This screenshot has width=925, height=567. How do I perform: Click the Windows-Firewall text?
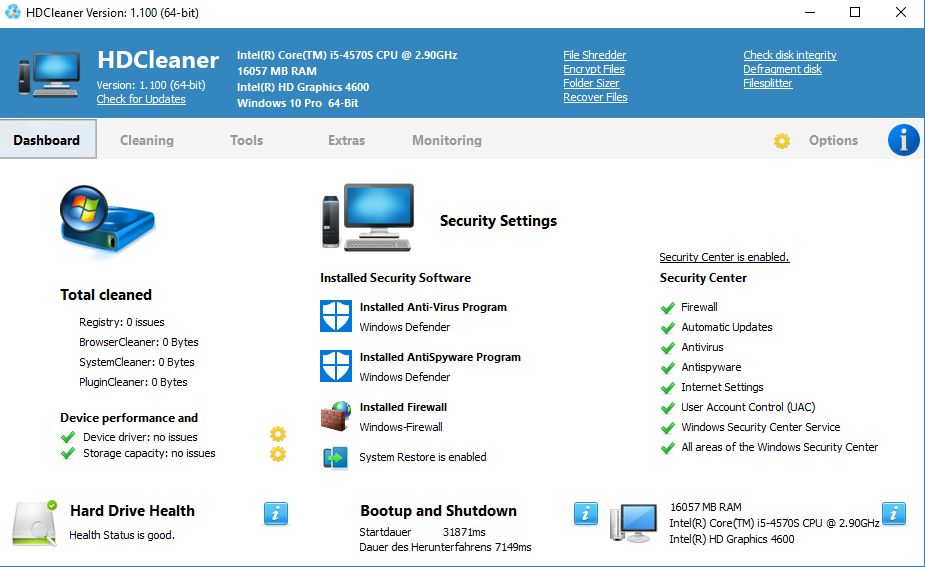point(401,427)
